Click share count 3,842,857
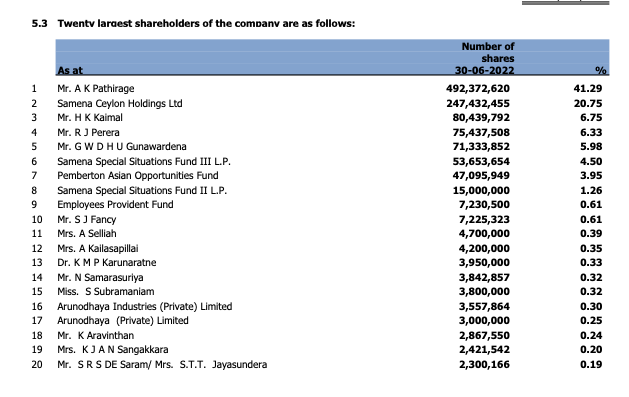Viewport: 629px width, 397px height. point(484,277)
